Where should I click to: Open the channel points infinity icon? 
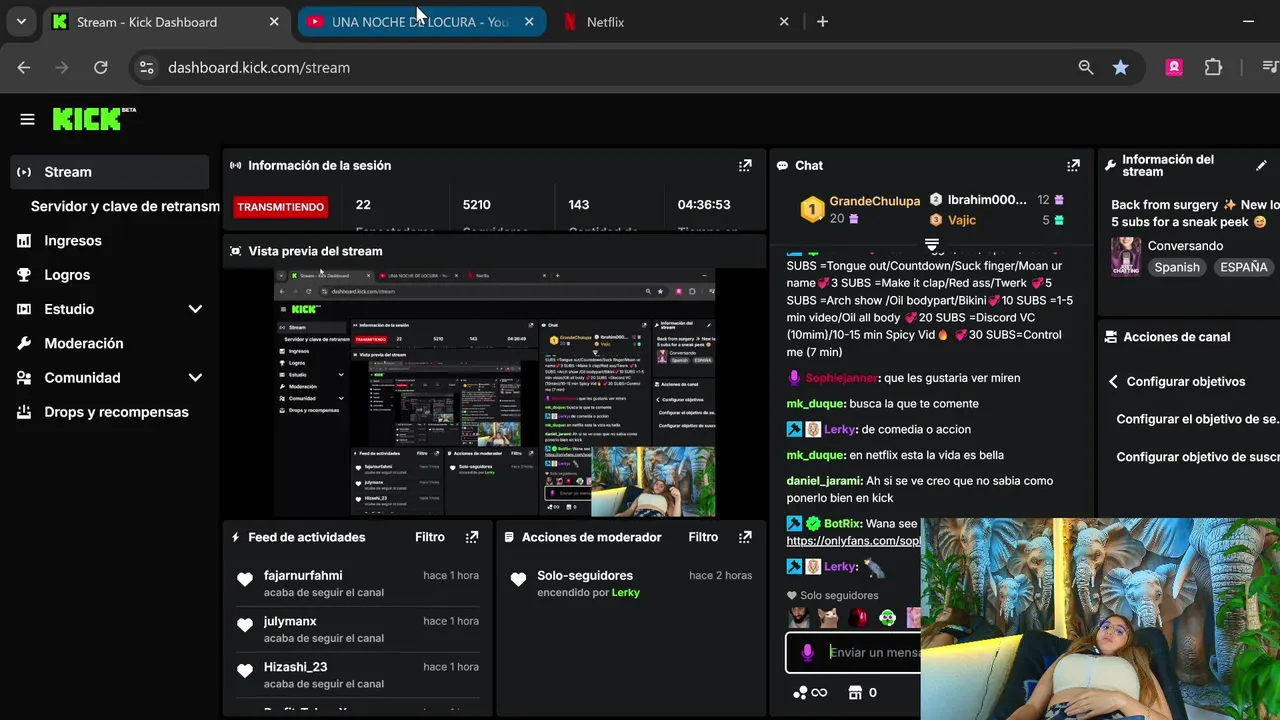(x=810, y=692)
